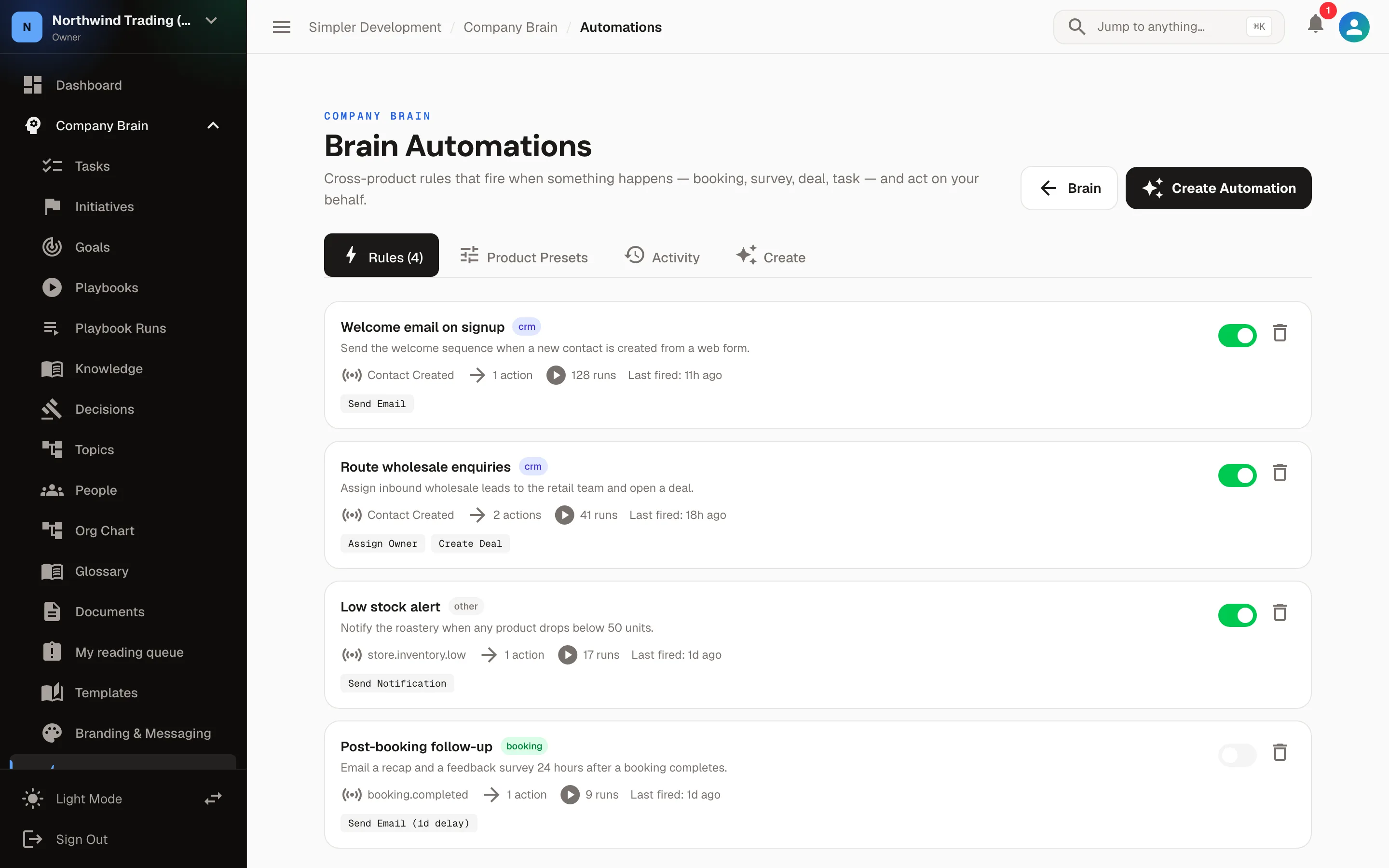Click the Goals target icon

(x=52, y=247)
